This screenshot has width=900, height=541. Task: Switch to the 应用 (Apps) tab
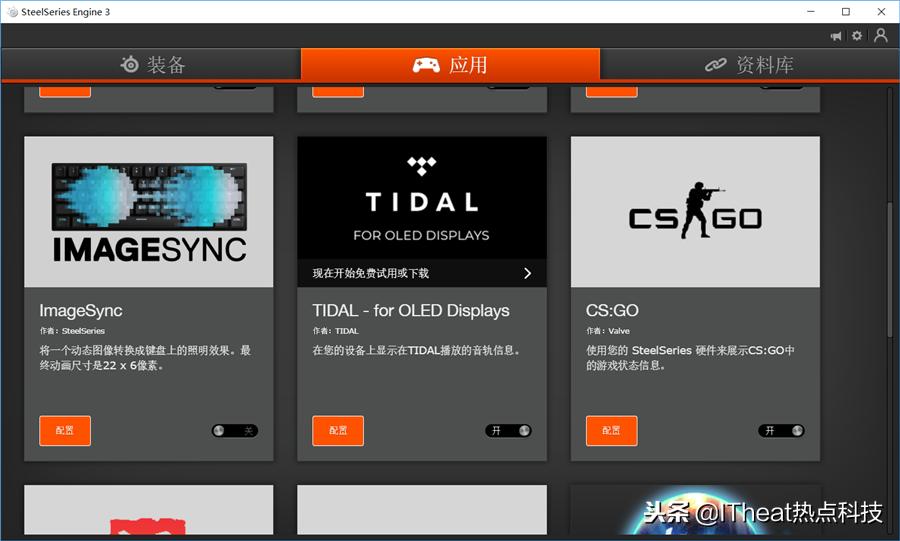[450, 64]
